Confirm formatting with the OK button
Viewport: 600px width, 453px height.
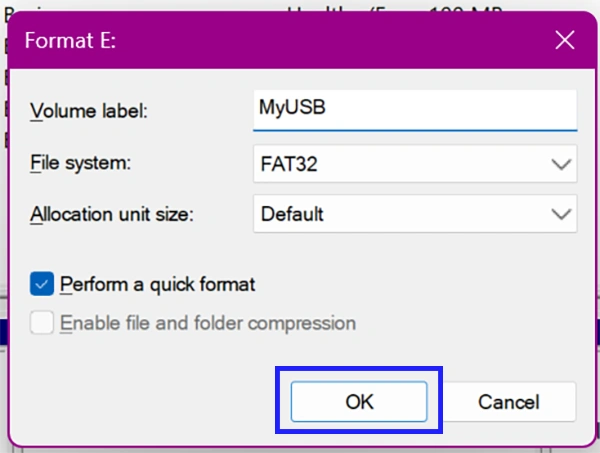point(359,401)
